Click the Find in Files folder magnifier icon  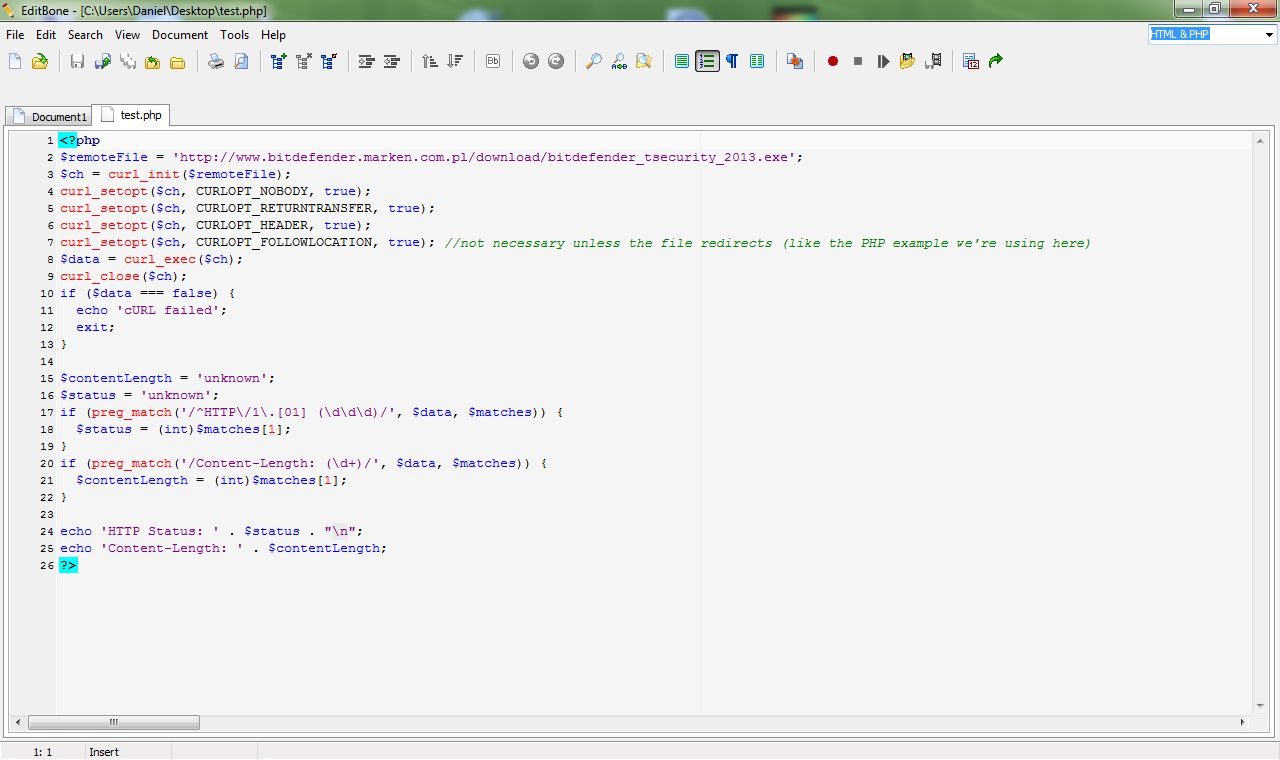(x=644, y=61)
